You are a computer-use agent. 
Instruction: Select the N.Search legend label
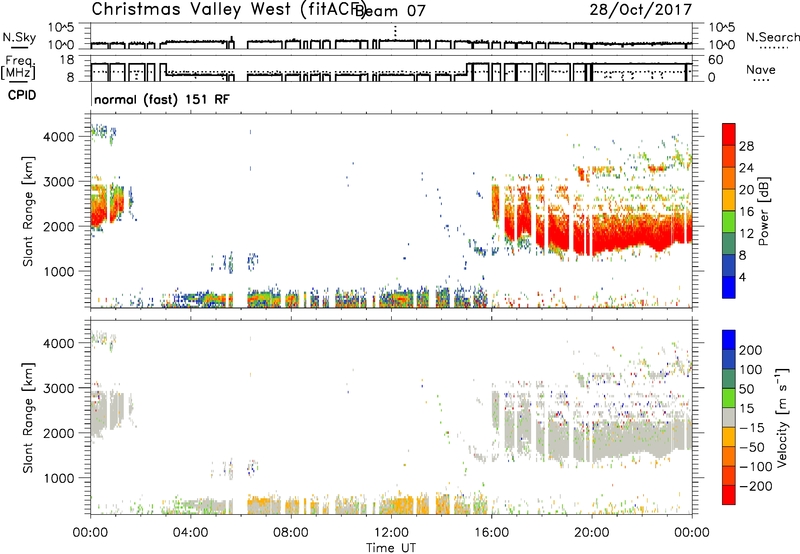(x=772, y=37)
